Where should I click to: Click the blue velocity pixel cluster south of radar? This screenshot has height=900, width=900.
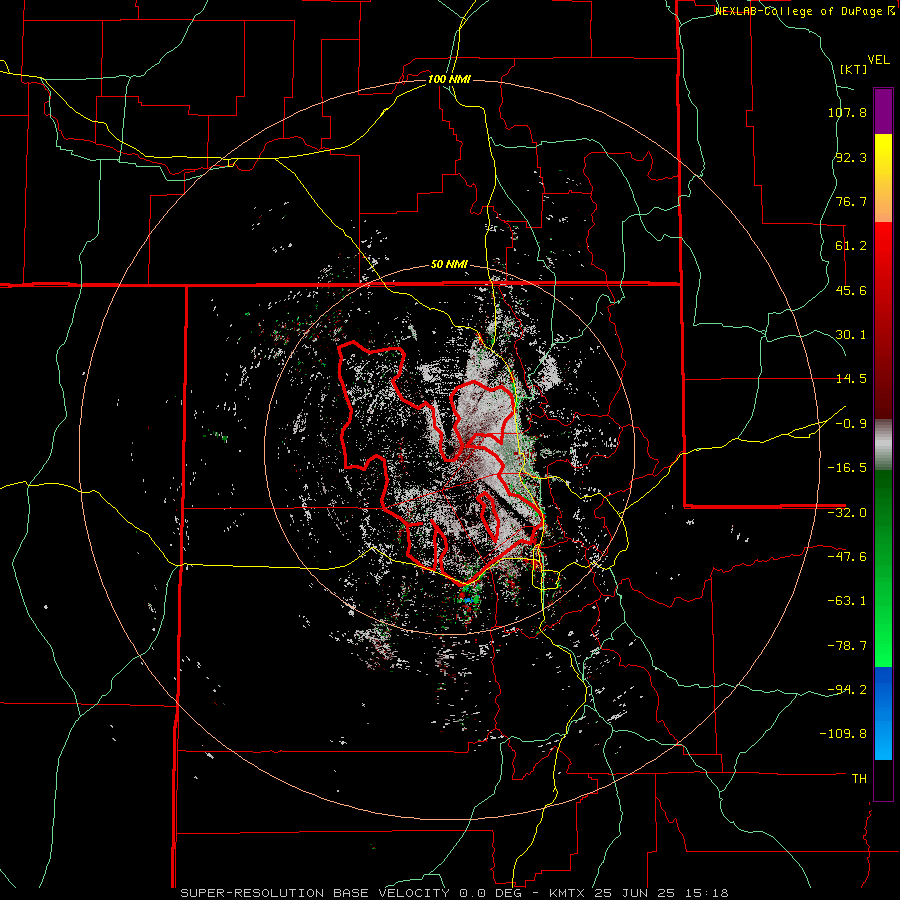click(x=469, y=600)
